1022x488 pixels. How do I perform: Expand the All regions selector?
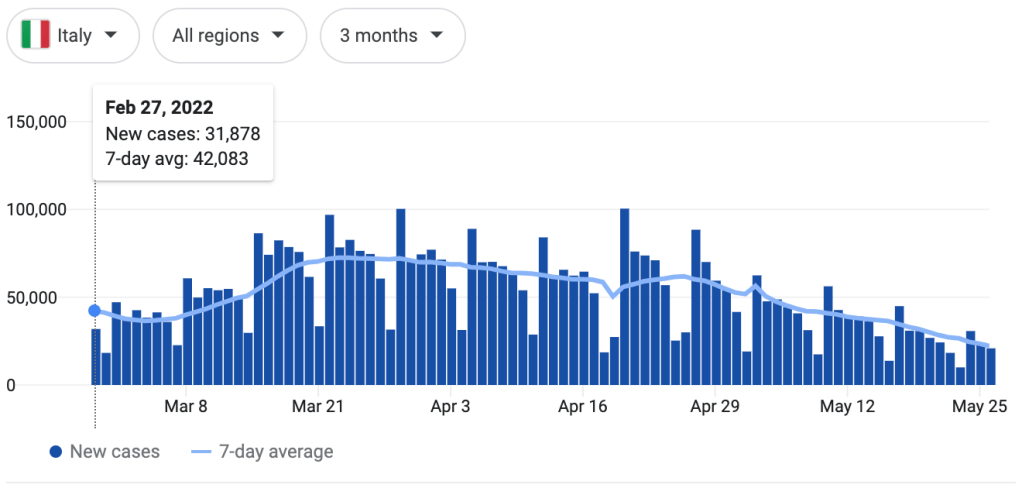coord(229,36)
